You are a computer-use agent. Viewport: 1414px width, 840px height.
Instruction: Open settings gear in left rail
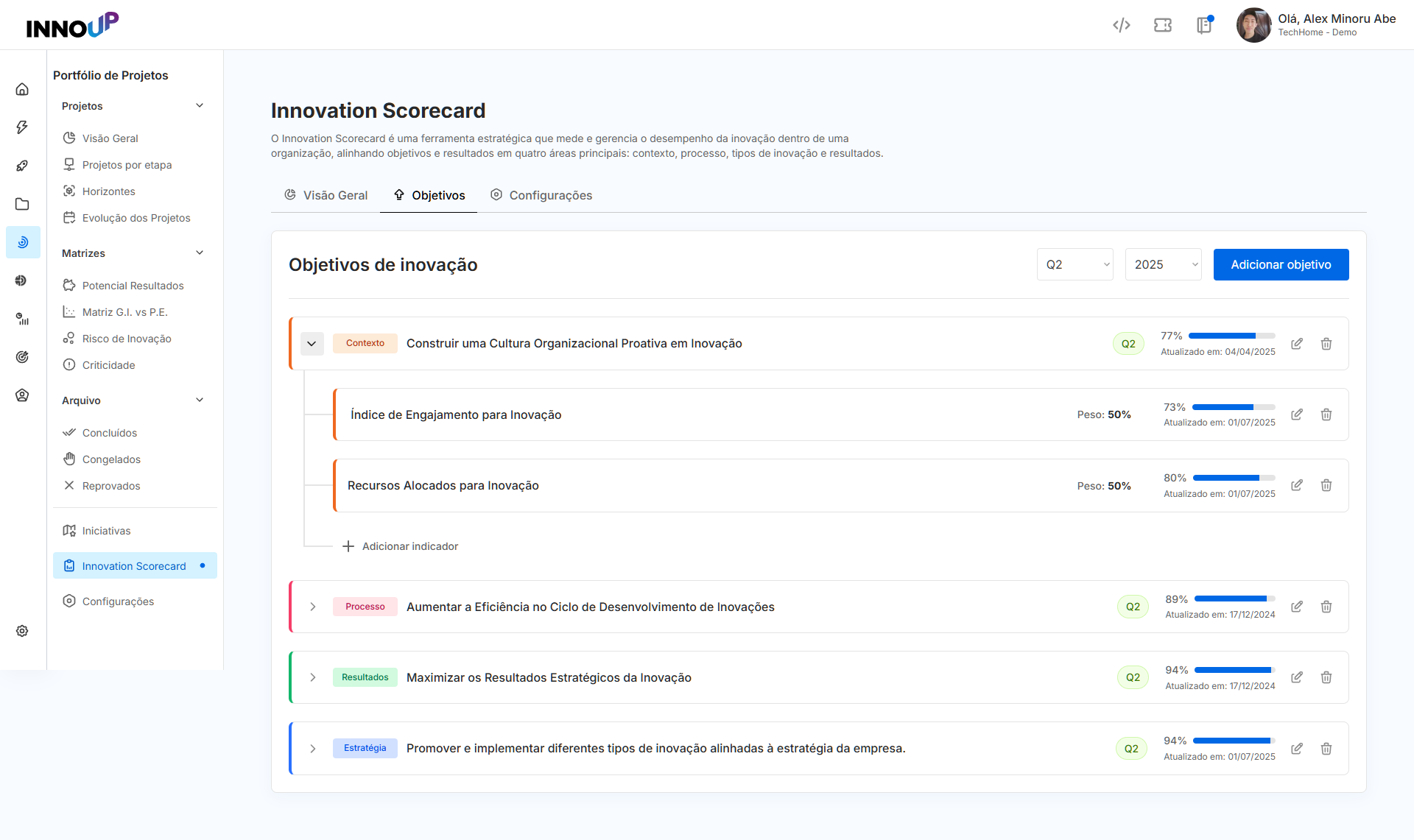click(x=22, y=631)
